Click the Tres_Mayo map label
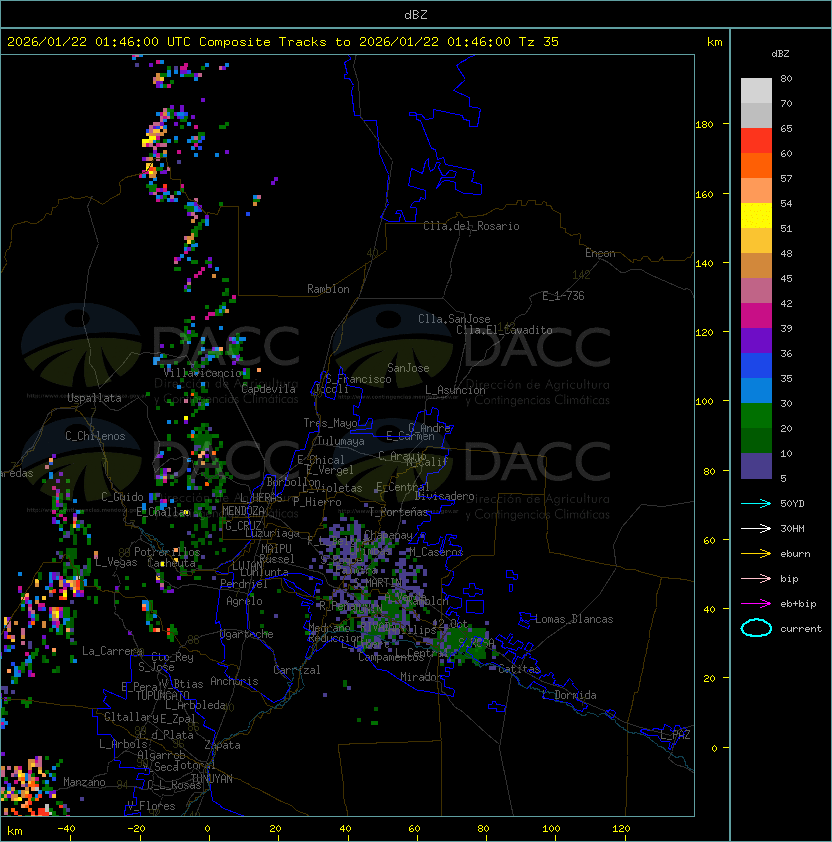Screen dimensions: 832x842 (330, 423)
